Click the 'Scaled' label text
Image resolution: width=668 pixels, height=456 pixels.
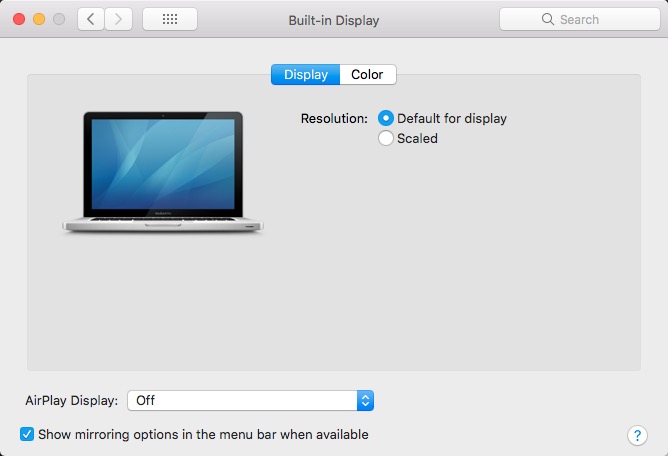tap(417, 139)
